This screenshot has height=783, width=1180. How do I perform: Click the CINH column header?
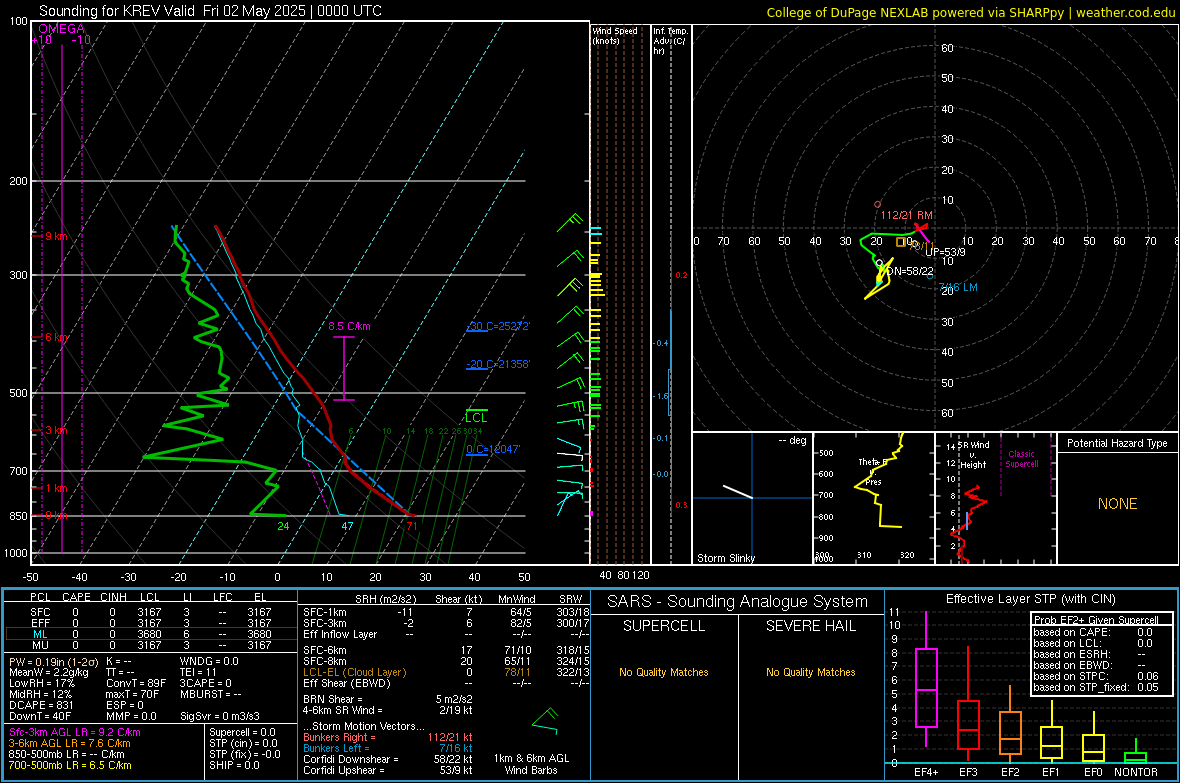click(114, 597)
